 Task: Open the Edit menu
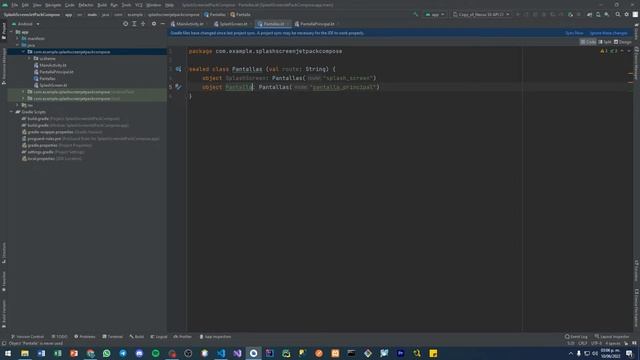(x=25, y=5)
